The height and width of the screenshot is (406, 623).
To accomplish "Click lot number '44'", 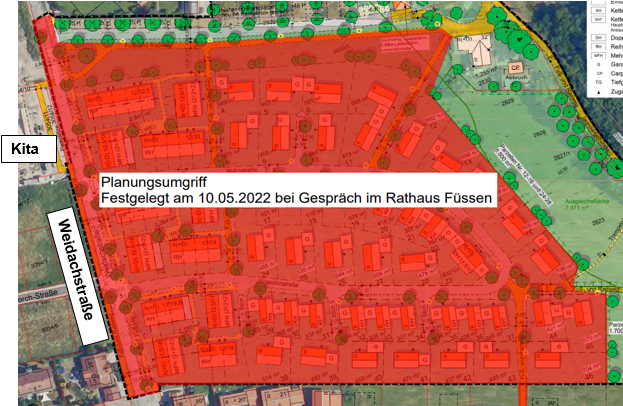I will [x=553, y=336].
